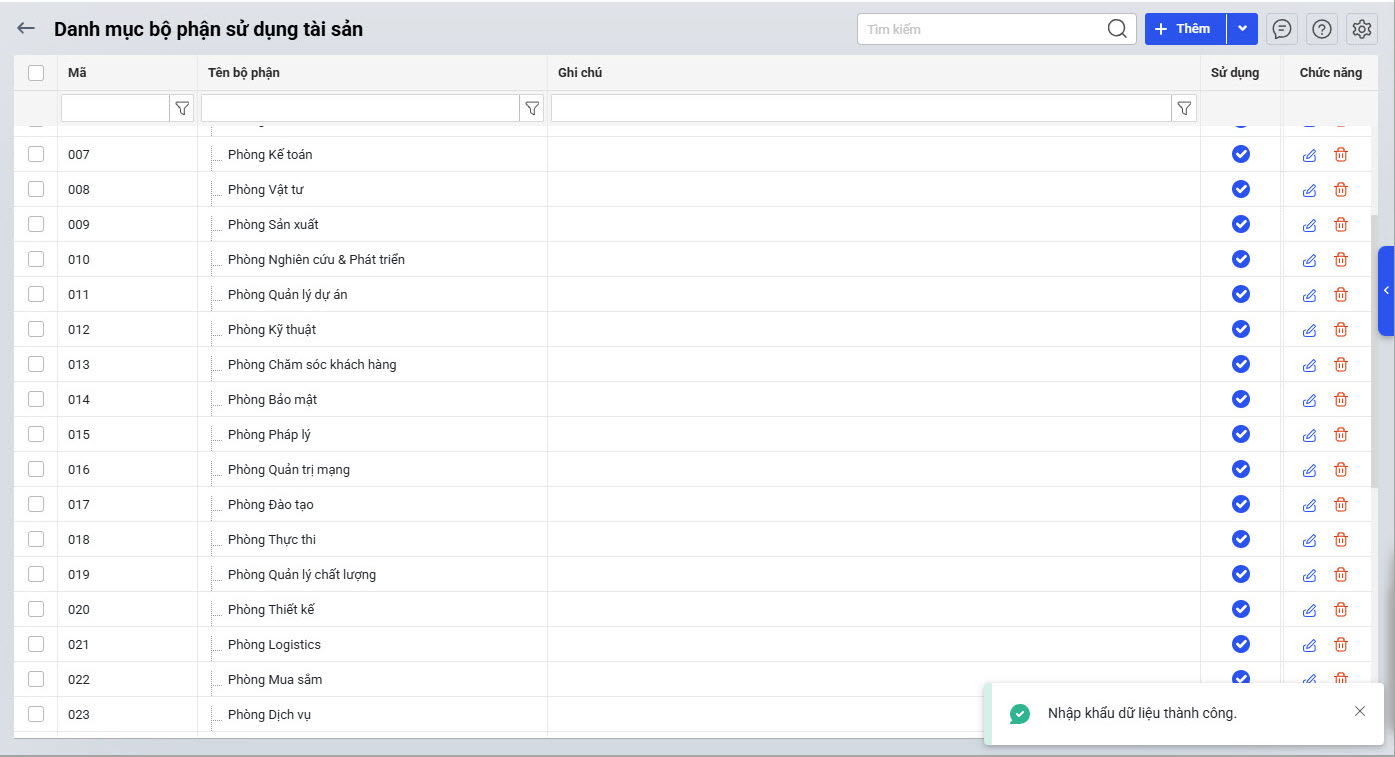Dismiss the import success notification
The width and height of the screenshot is (1395, 757).
pos(1359,711)
